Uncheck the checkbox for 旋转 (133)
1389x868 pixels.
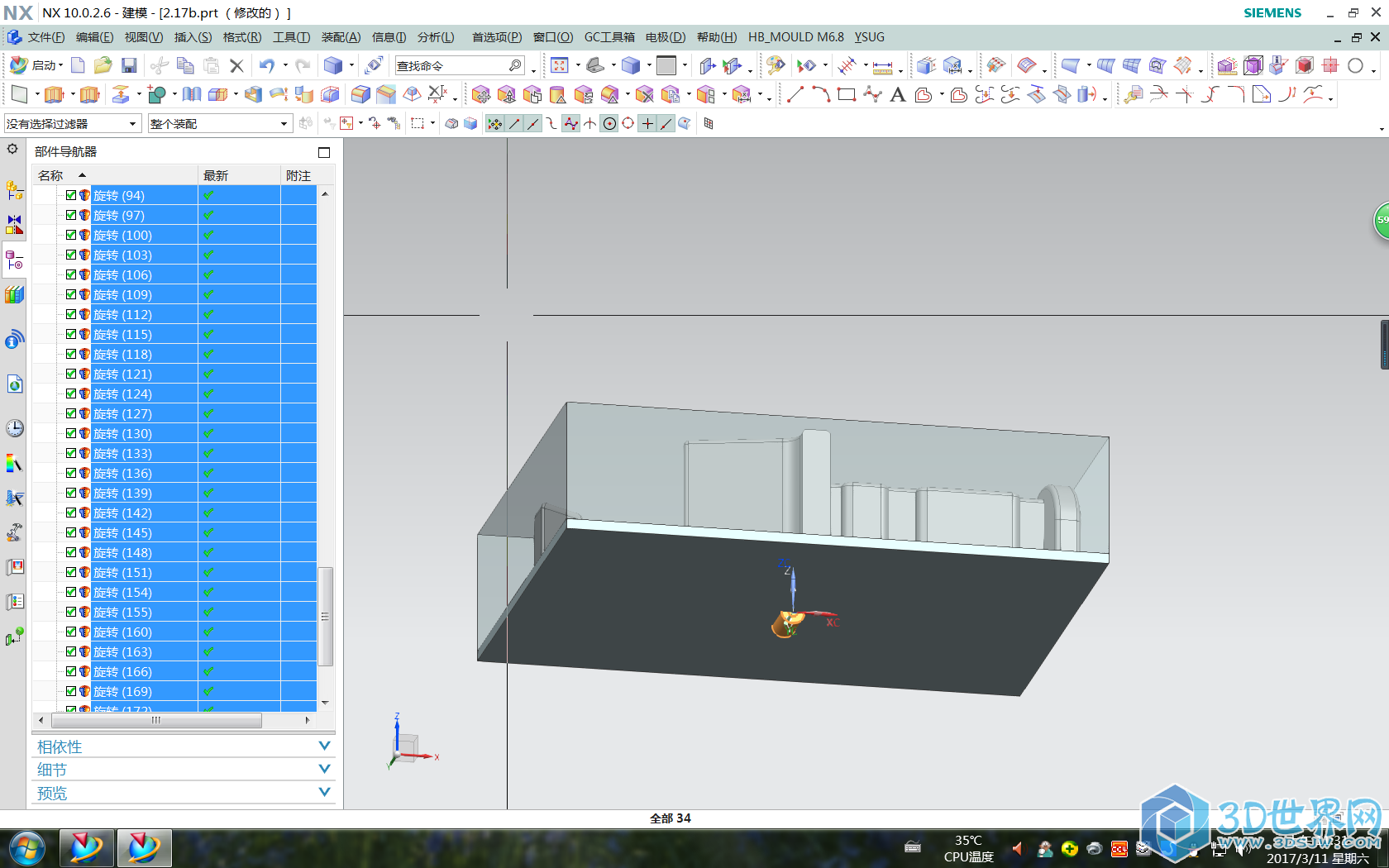pyautogui.click(x=71, y=453)
